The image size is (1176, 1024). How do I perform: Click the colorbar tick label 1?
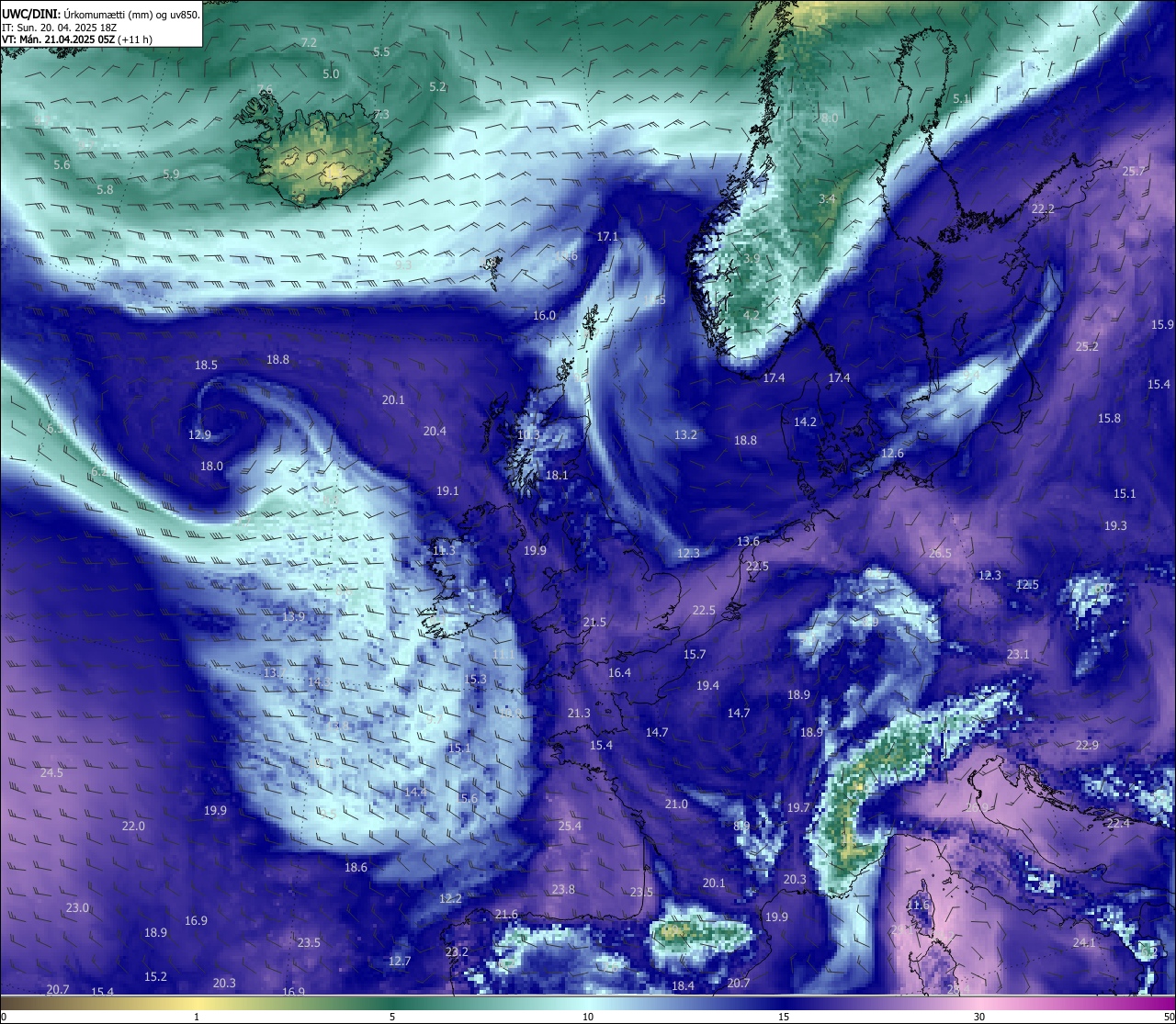[x=197, y=1017]
